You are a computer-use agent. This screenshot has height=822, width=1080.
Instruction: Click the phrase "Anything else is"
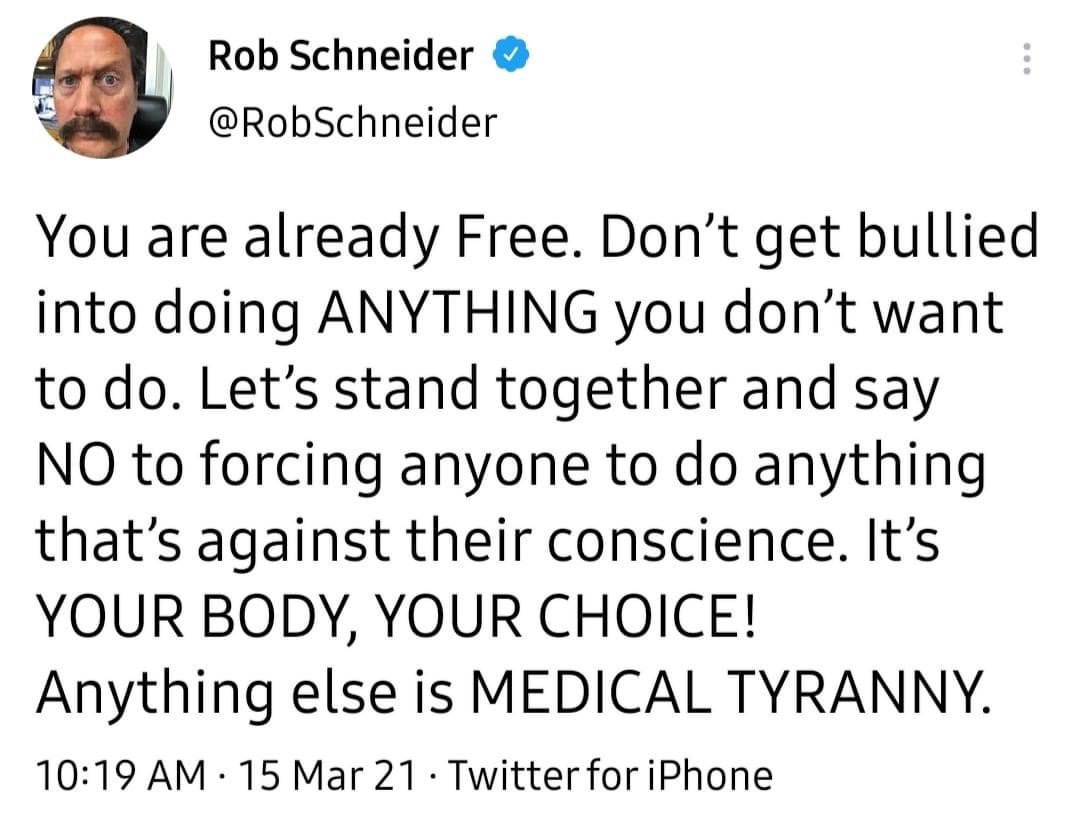pos(245,695)
